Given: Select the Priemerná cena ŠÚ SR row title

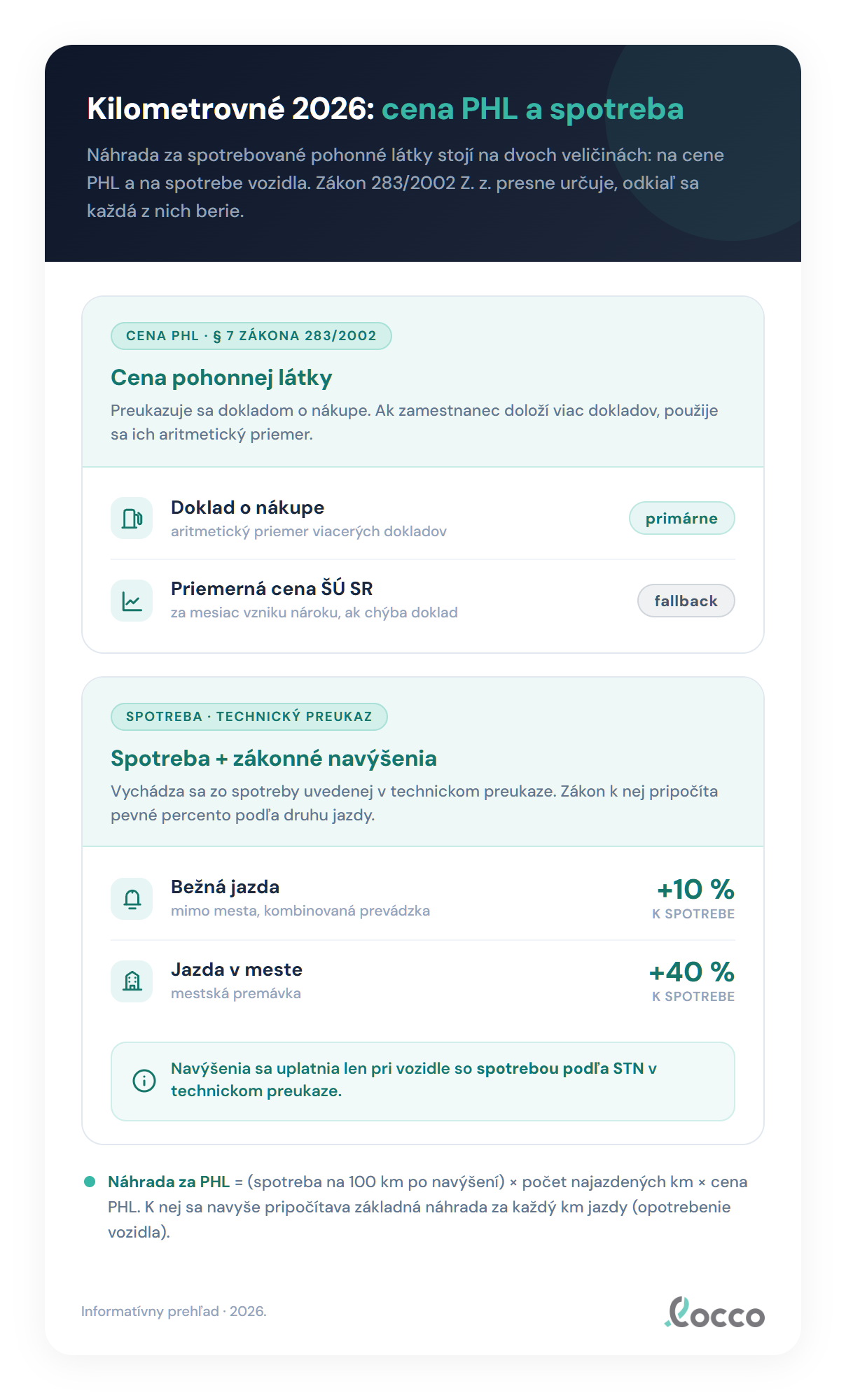Looking at the screenshot, I should (x=272, y=589).
